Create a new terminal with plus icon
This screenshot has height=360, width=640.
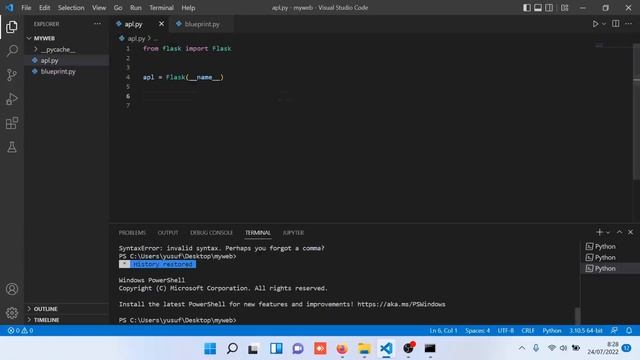(599, 232)
